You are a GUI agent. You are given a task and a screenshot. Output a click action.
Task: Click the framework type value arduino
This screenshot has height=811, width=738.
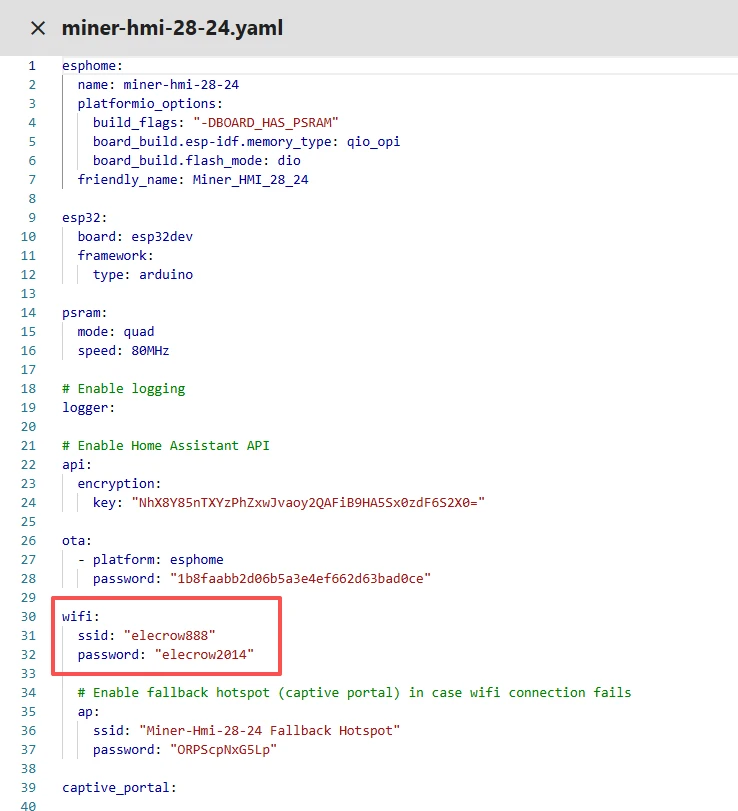click(166, 274)
